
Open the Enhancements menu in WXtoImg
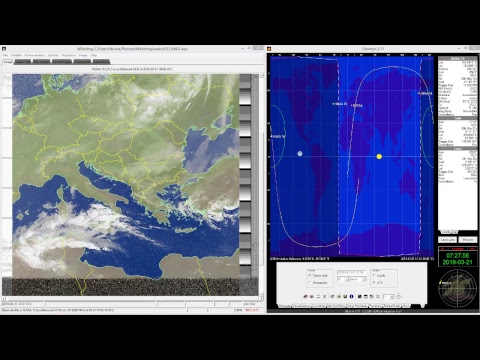34,55
